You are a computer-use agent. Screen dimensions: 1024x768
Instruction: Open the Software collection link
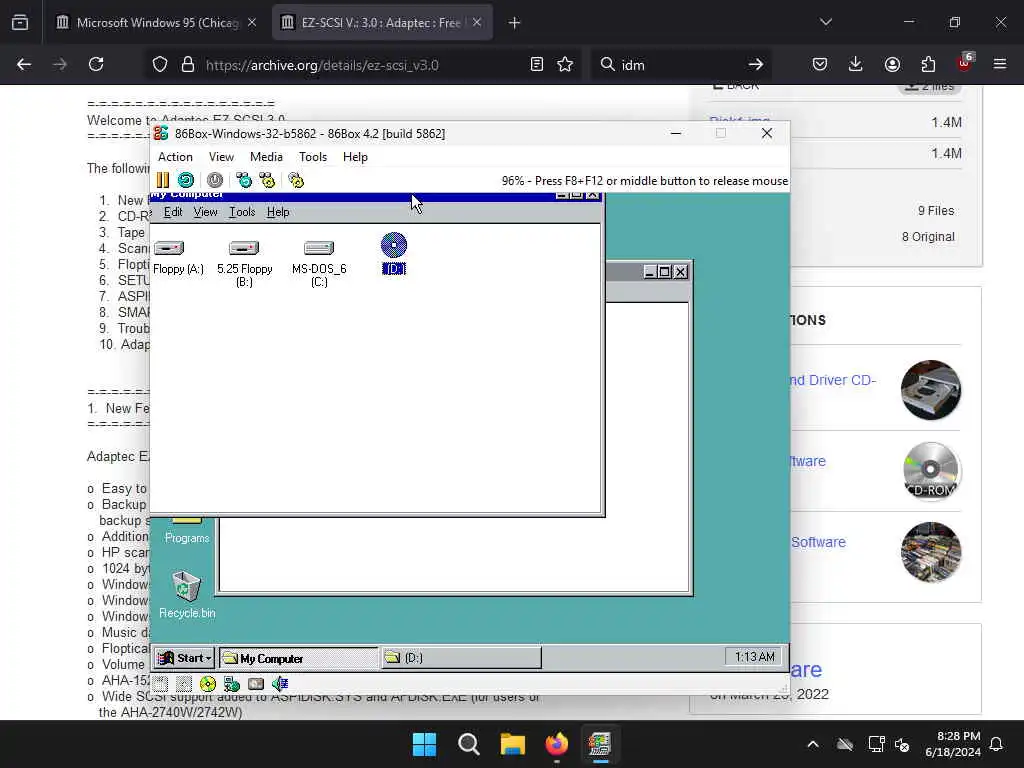818,542
